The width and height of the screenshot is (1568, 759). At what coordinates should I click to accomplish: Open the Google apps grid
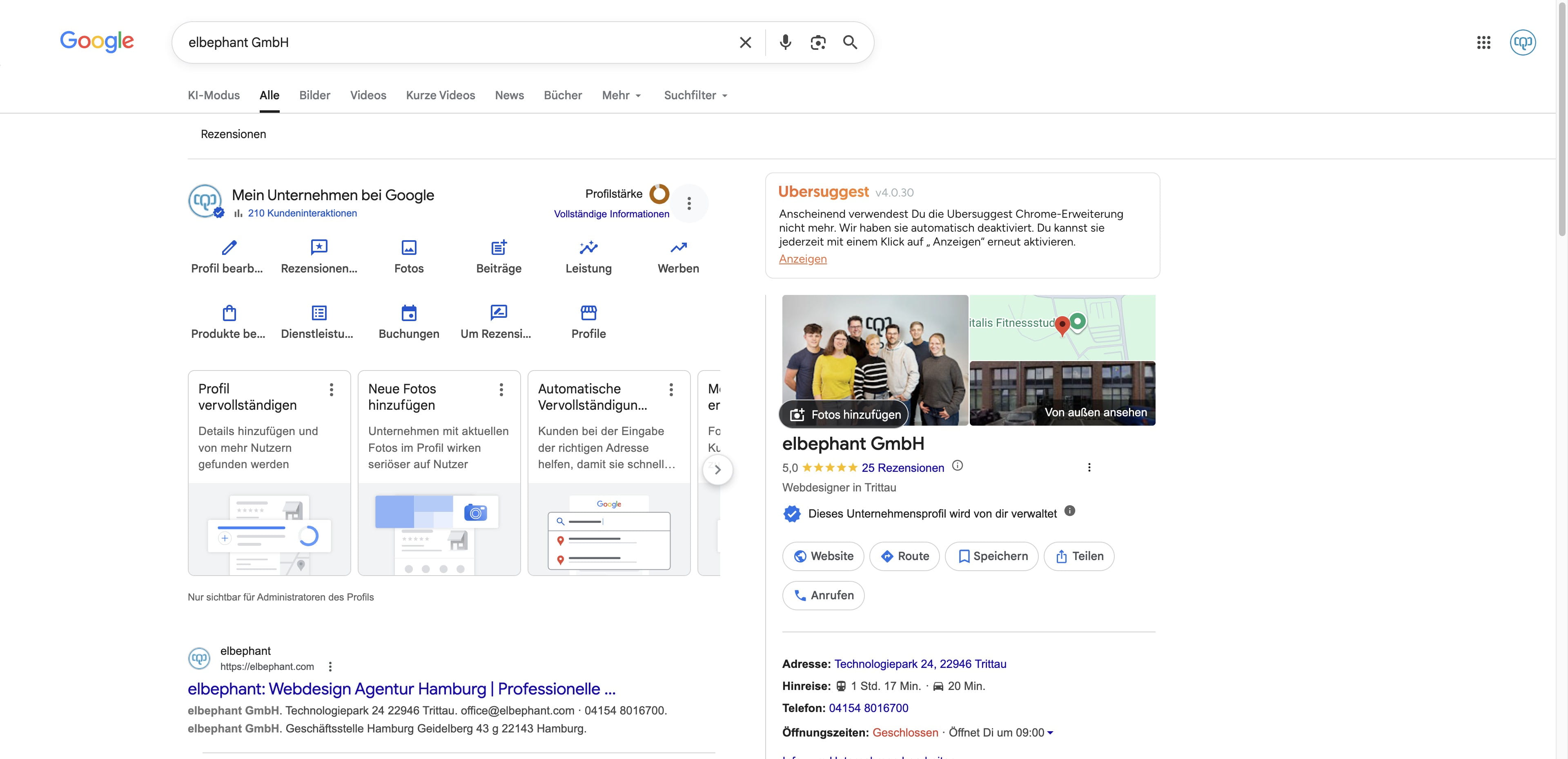tap(1483, 42)
